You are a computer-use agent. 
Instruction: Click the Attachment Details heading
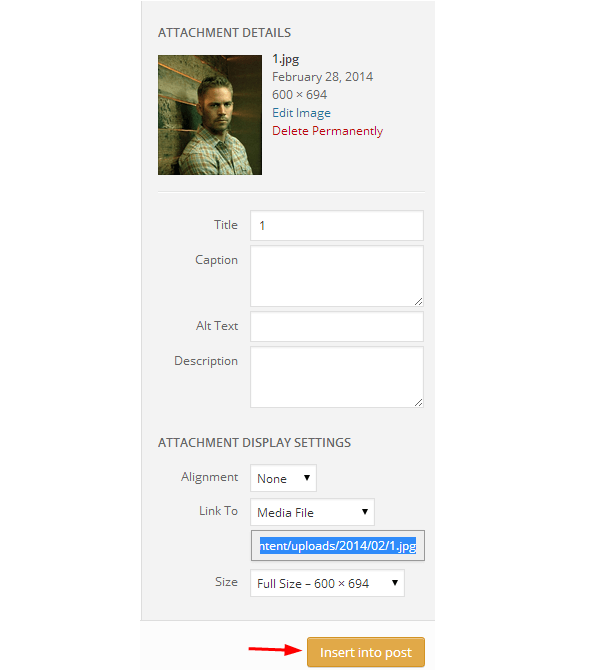(224, 32)
